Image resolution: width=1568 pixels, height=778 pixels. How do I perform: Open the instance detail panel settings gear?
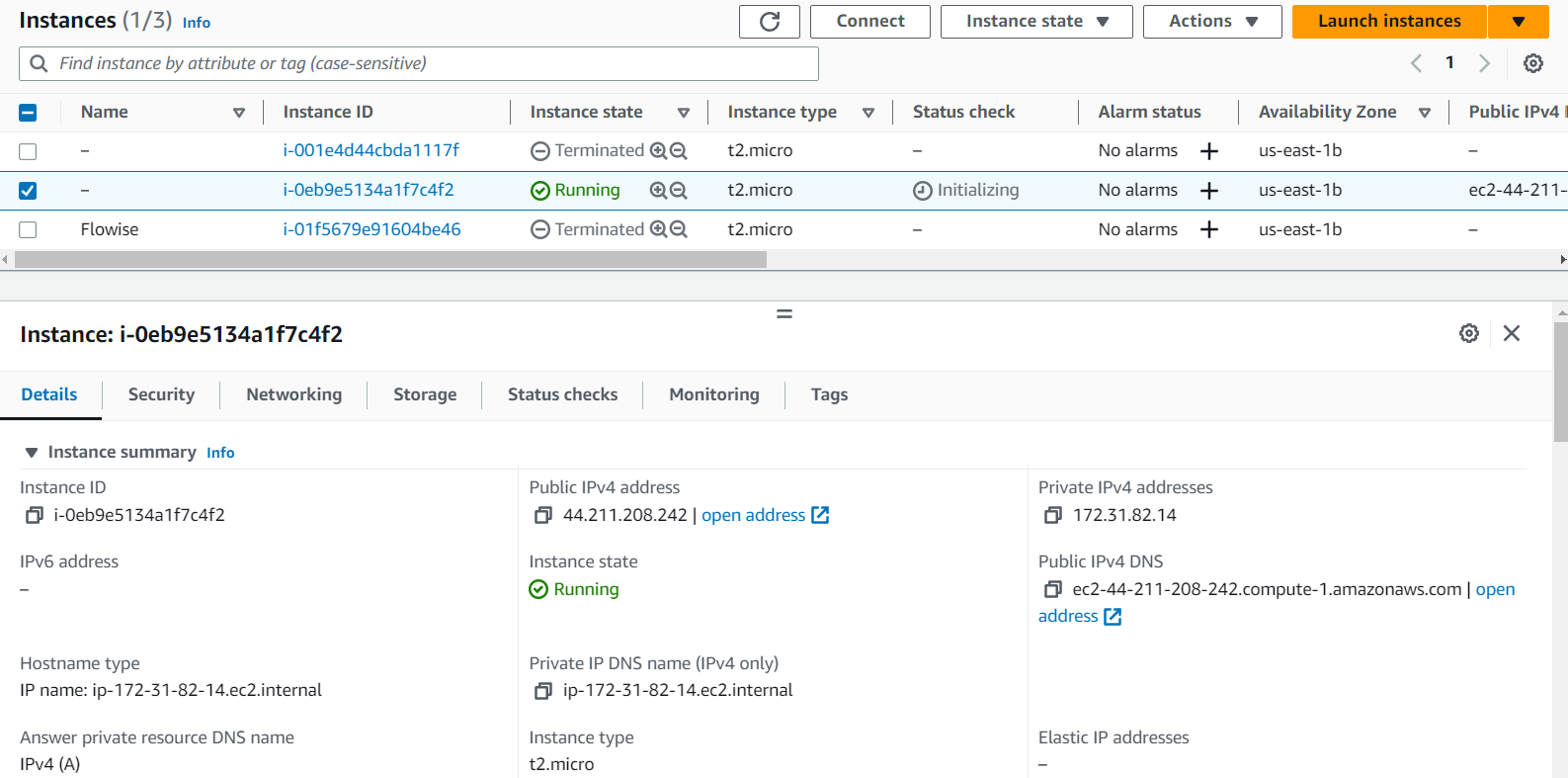[1468, 333]
